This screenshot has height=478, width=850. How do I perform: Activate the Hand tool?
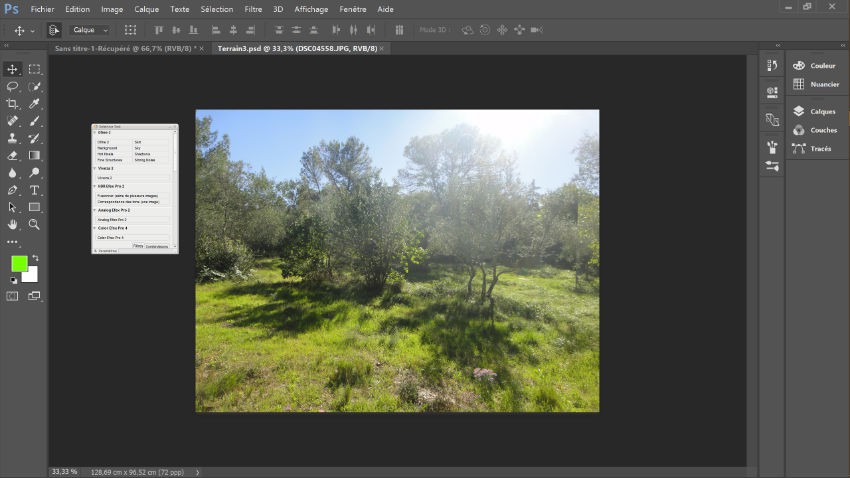(x=12, y=225)
